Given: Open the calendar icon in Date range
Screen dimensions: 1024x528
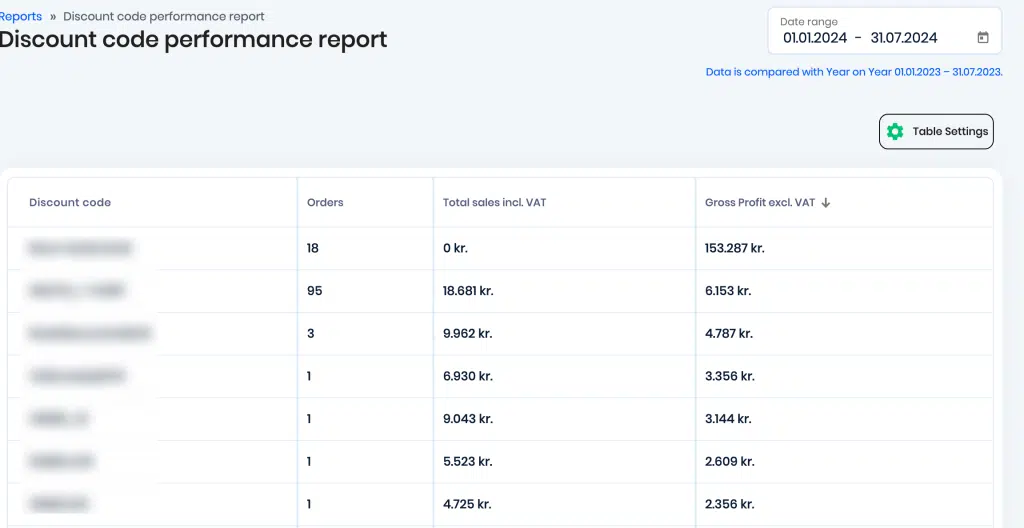Looking at the screenshot, I should tap(983, 38).
